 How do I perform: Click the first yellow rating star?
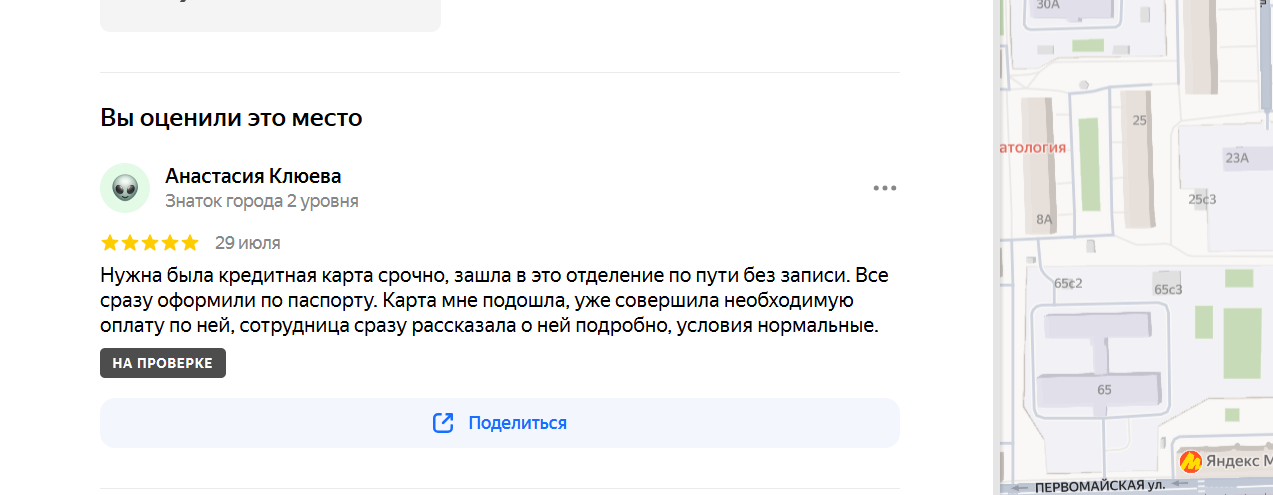[x=110, y=243]
